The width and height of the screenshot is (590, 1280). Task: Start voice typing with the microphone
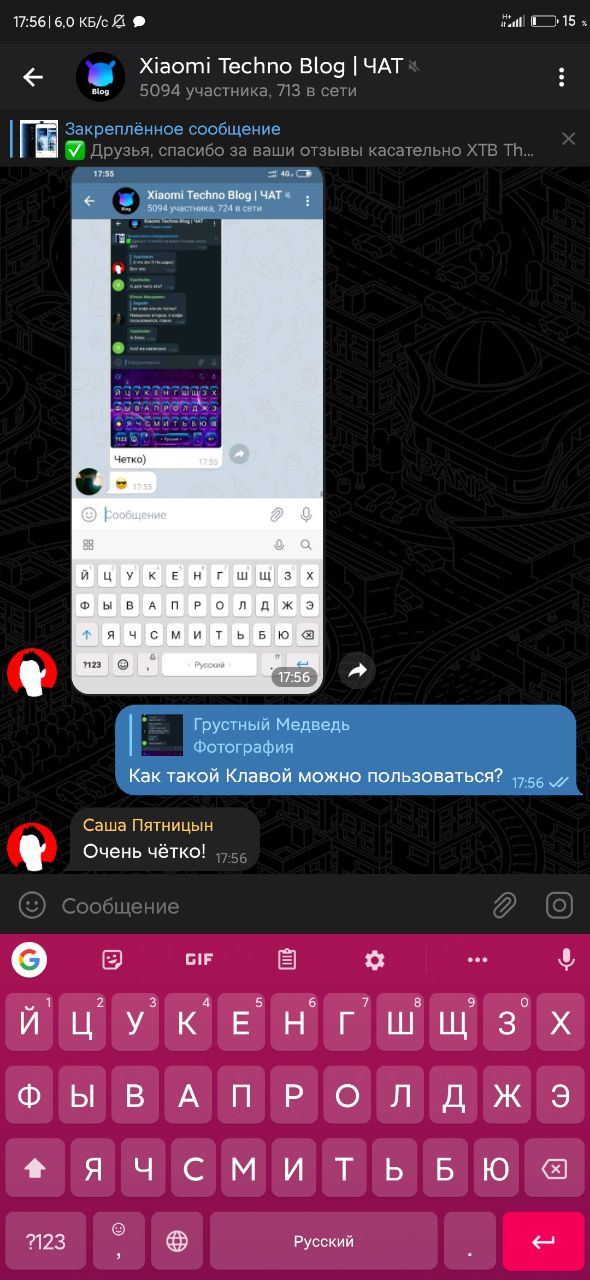point(566,960)
